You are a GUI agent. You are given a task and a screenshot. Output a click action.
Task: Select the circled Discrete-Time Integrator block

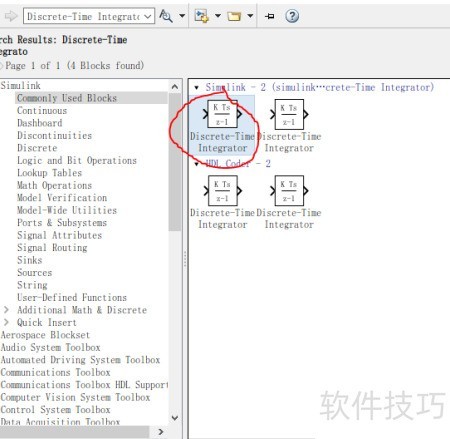[222, 126]
